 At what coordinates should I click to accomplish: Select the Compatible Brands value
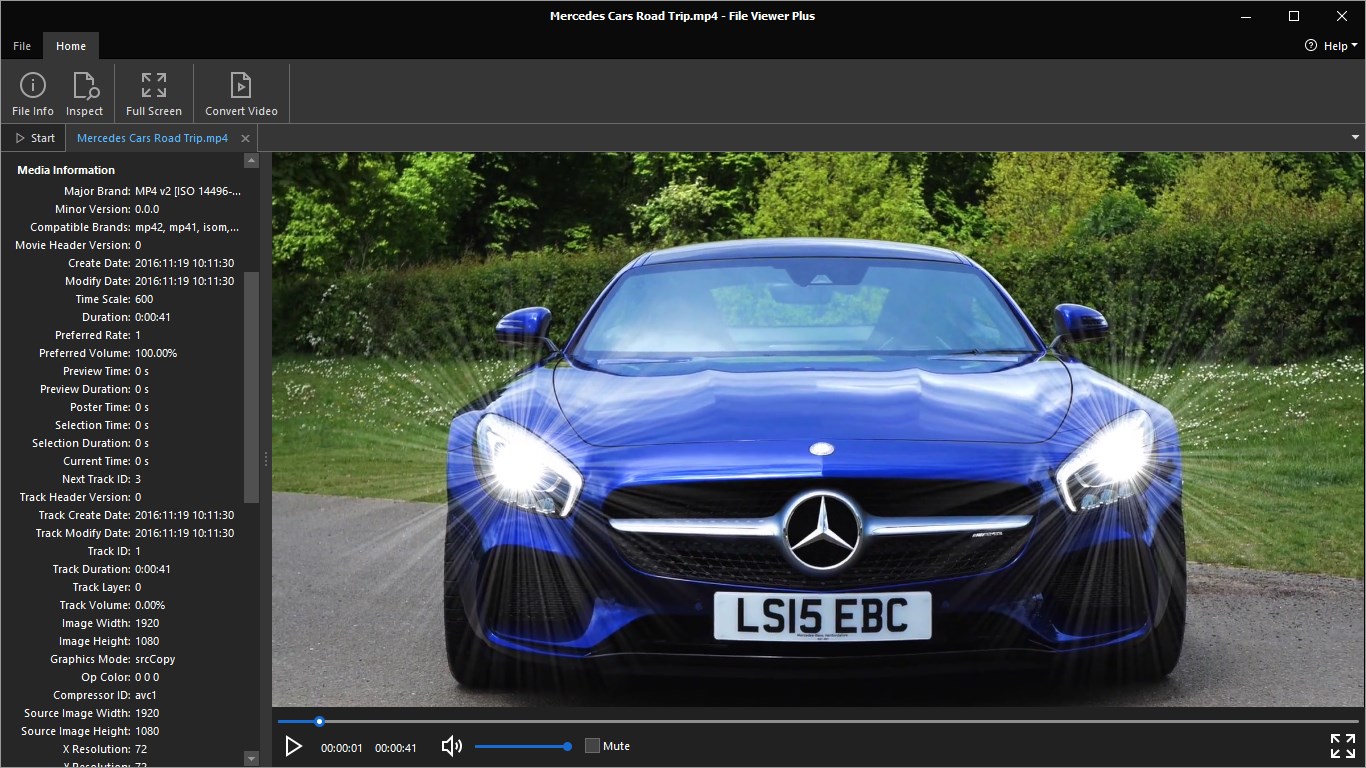pos(187,227)
